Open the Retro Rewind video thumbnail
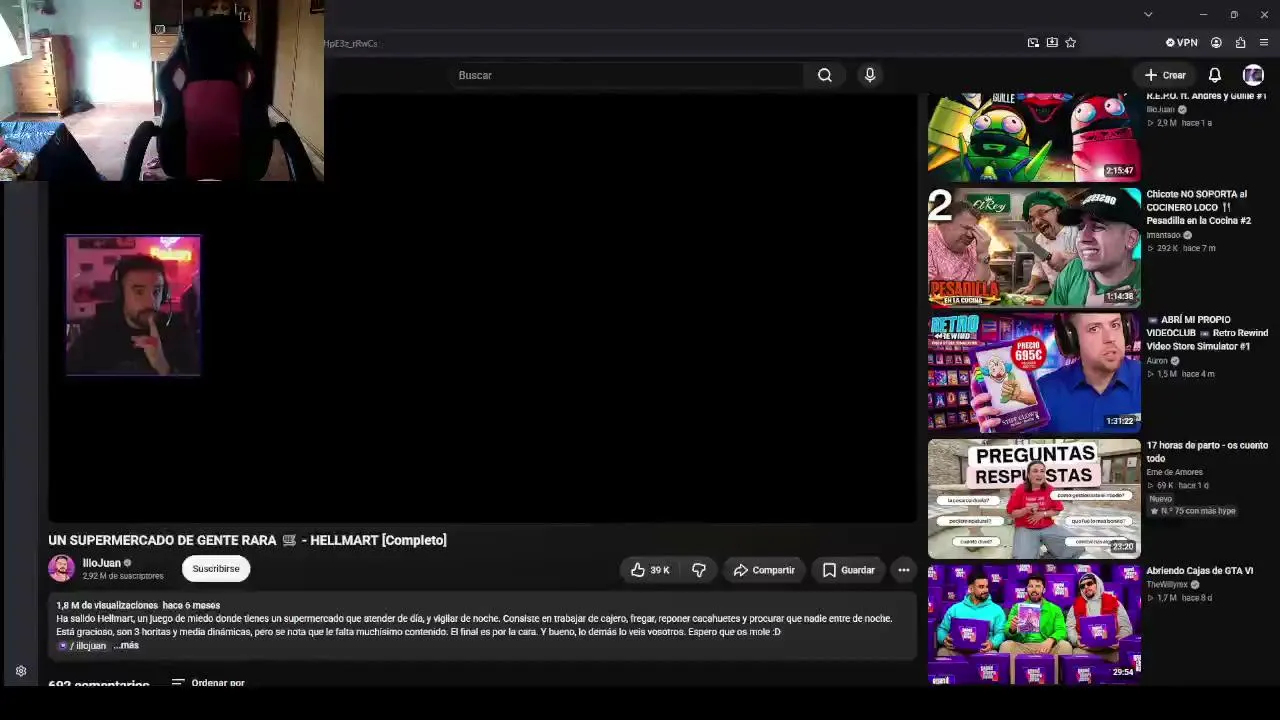 [1034, 373]
